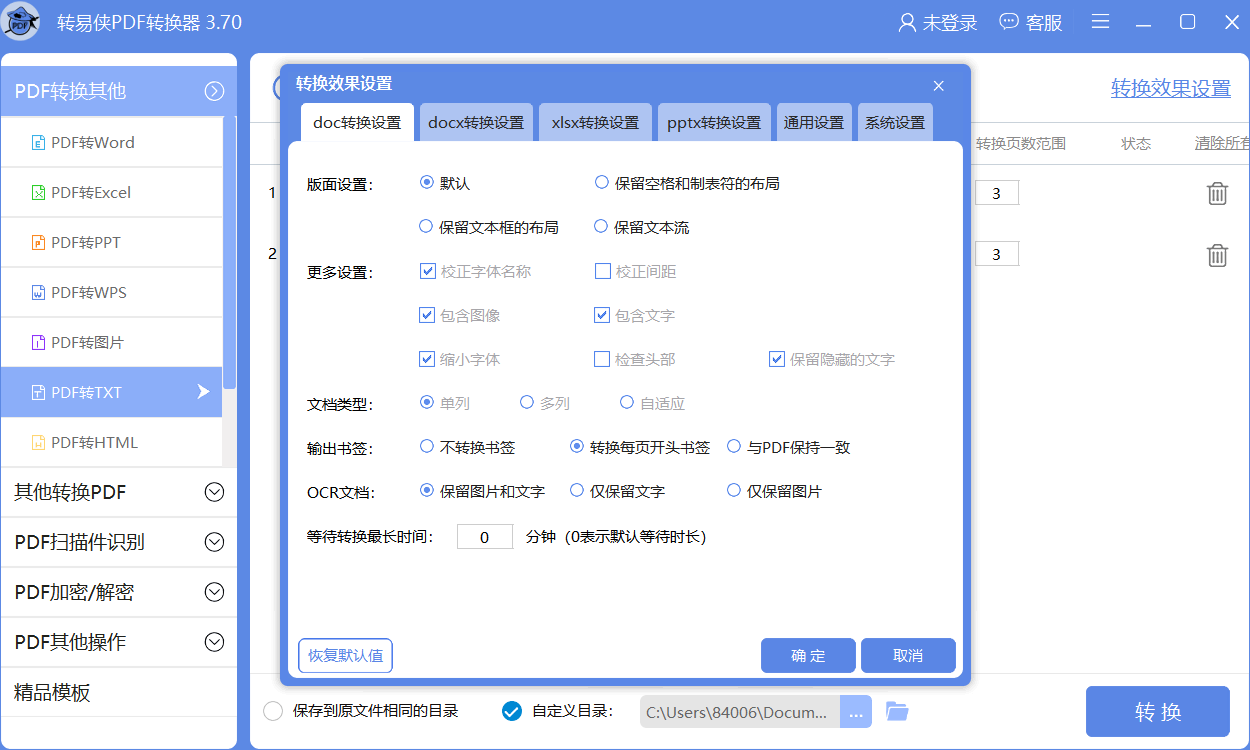The image size is (1250, 750).
Task: Switch to 系统设置 tab
Action: [895, 122]
